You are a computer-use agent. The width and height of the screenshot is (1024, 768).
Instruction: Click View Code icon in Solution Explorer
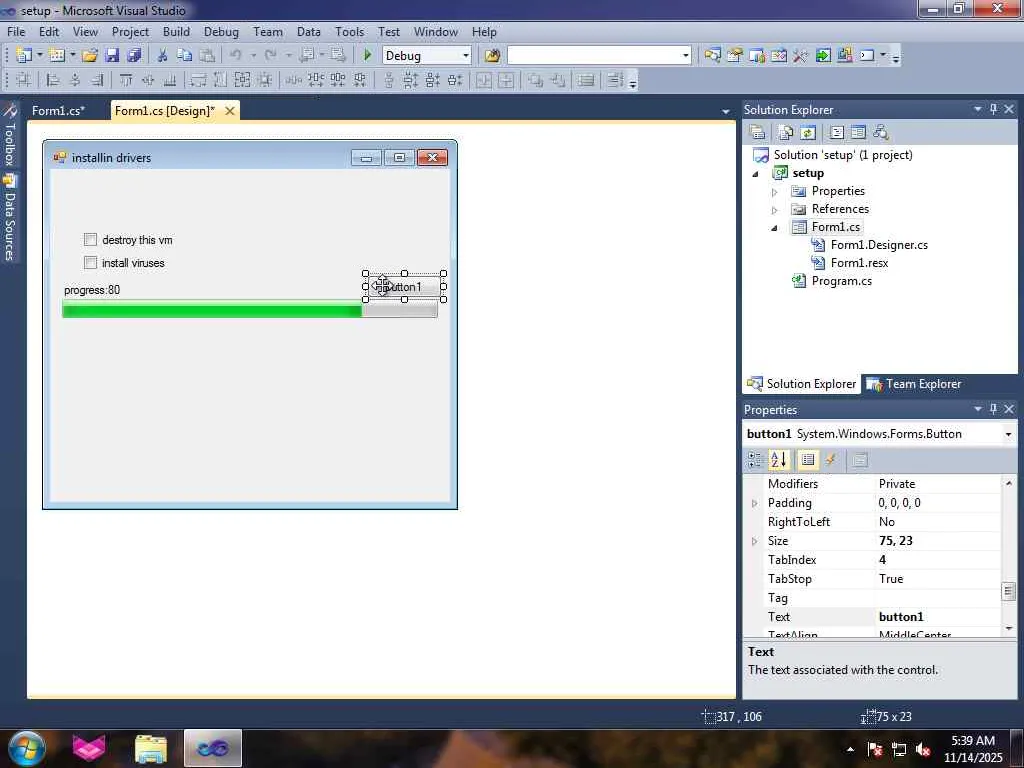pyautogui.click(x=837, y=133)
